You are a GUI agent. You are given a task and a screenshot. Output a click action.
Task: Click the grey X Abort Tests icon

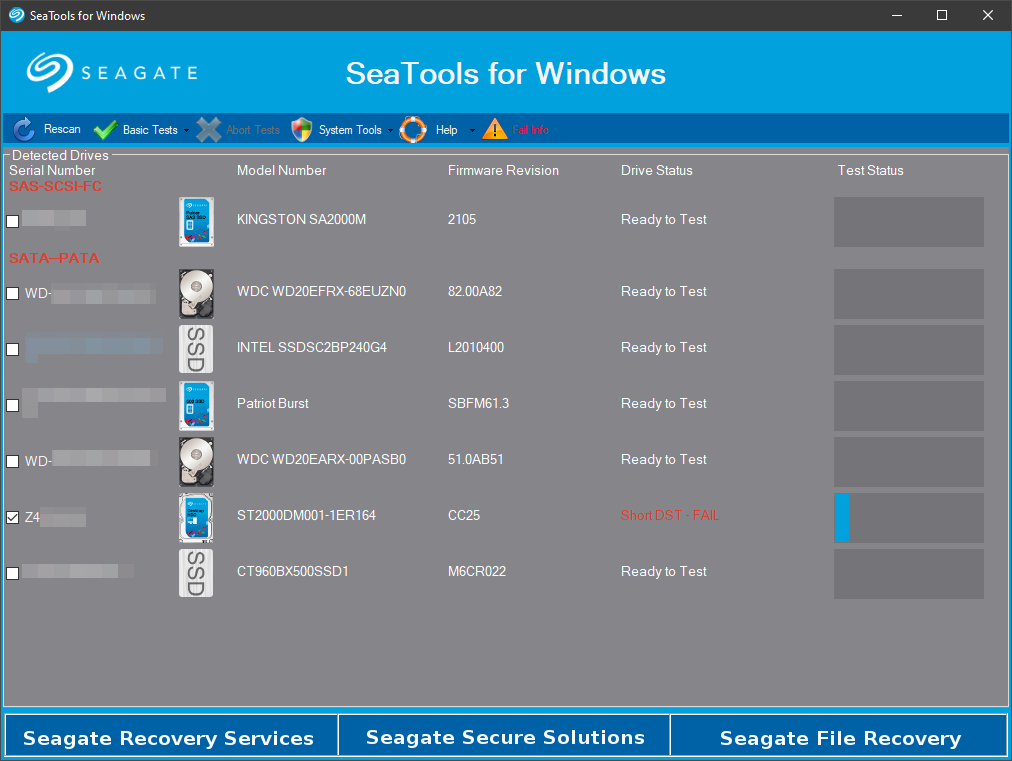pyautogui.click(x=208, y=130)
